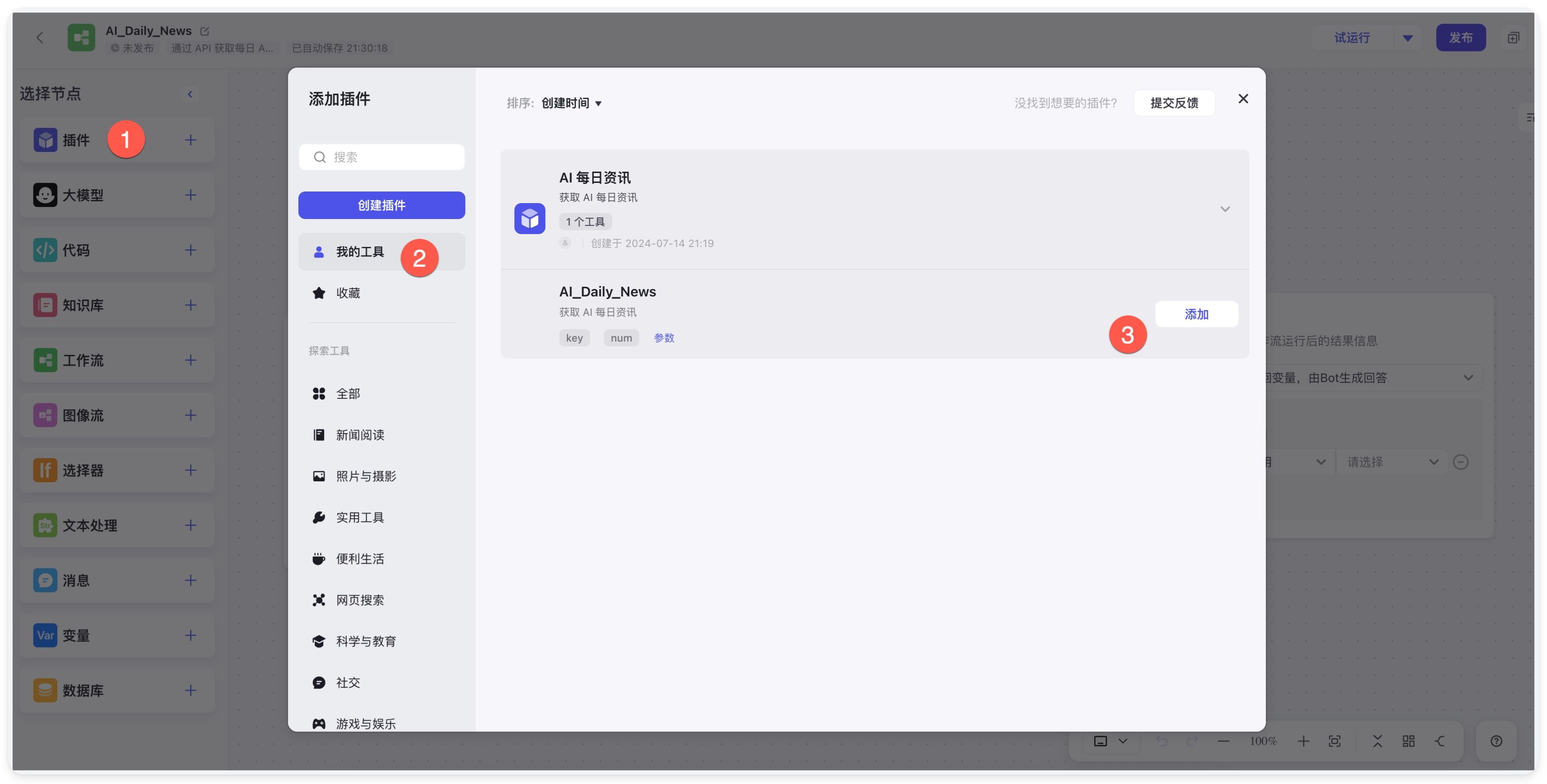
Task: Expand the AI 每日资讯 plugin chevron
Action: click(1225, 209)
